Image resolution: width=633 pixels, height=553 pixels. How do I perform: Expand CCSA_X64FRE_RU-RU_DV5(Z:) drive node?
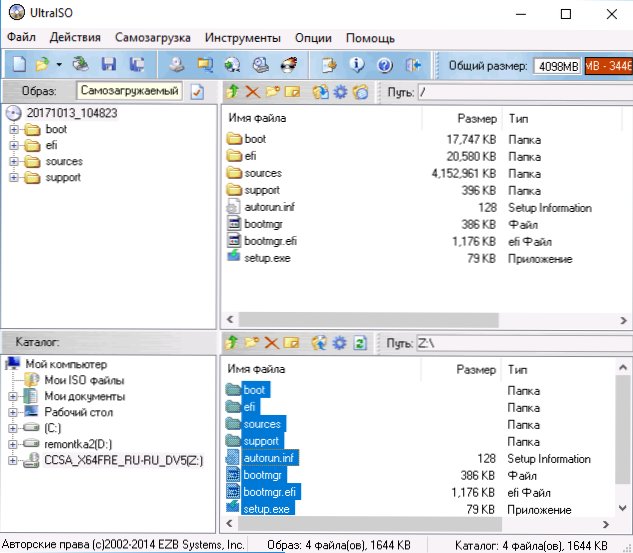pos(13,461)
